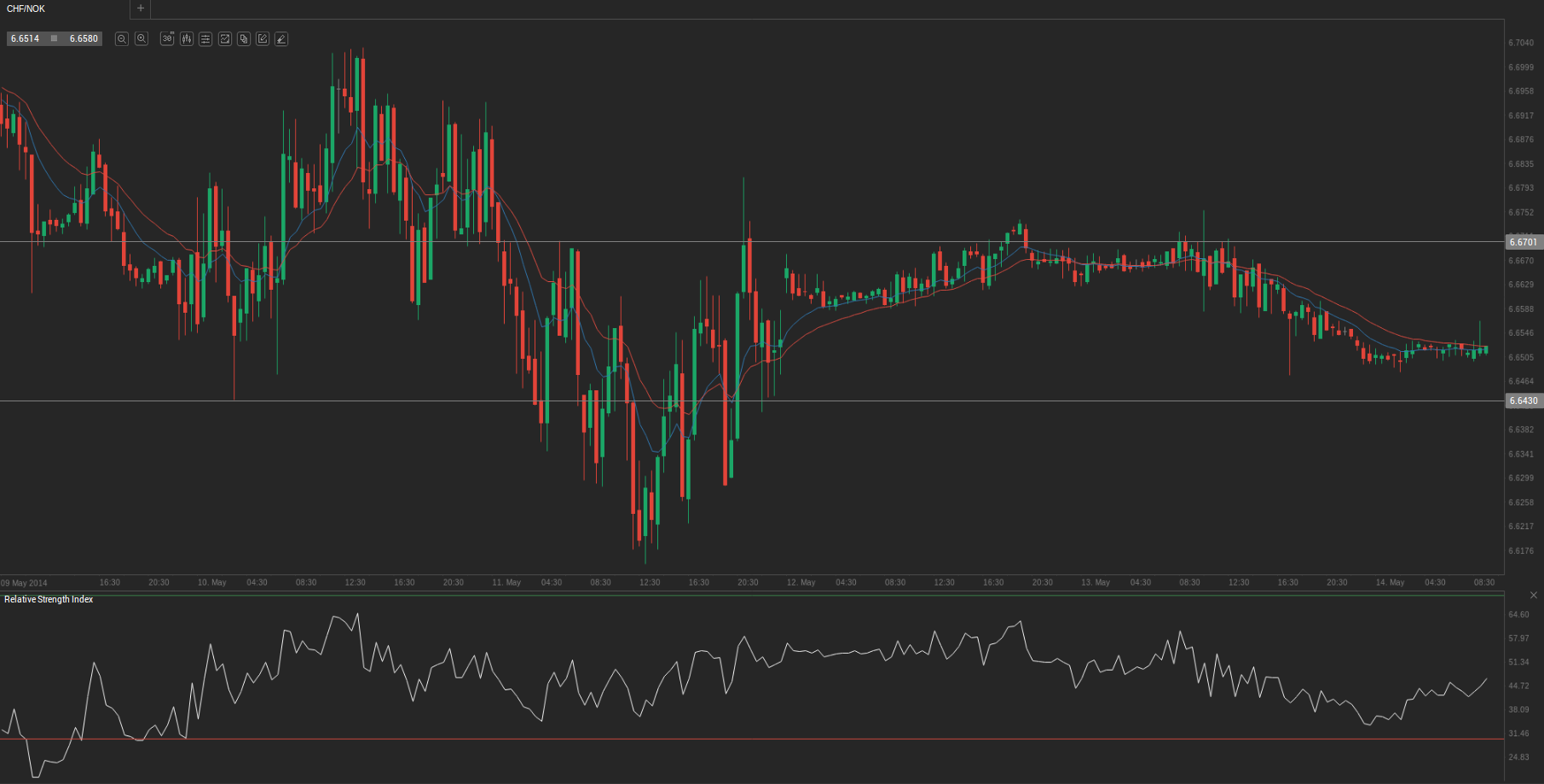1544x784 pixels.
Task: Click the 14. May date label
Action: [x=1390, y=583]
